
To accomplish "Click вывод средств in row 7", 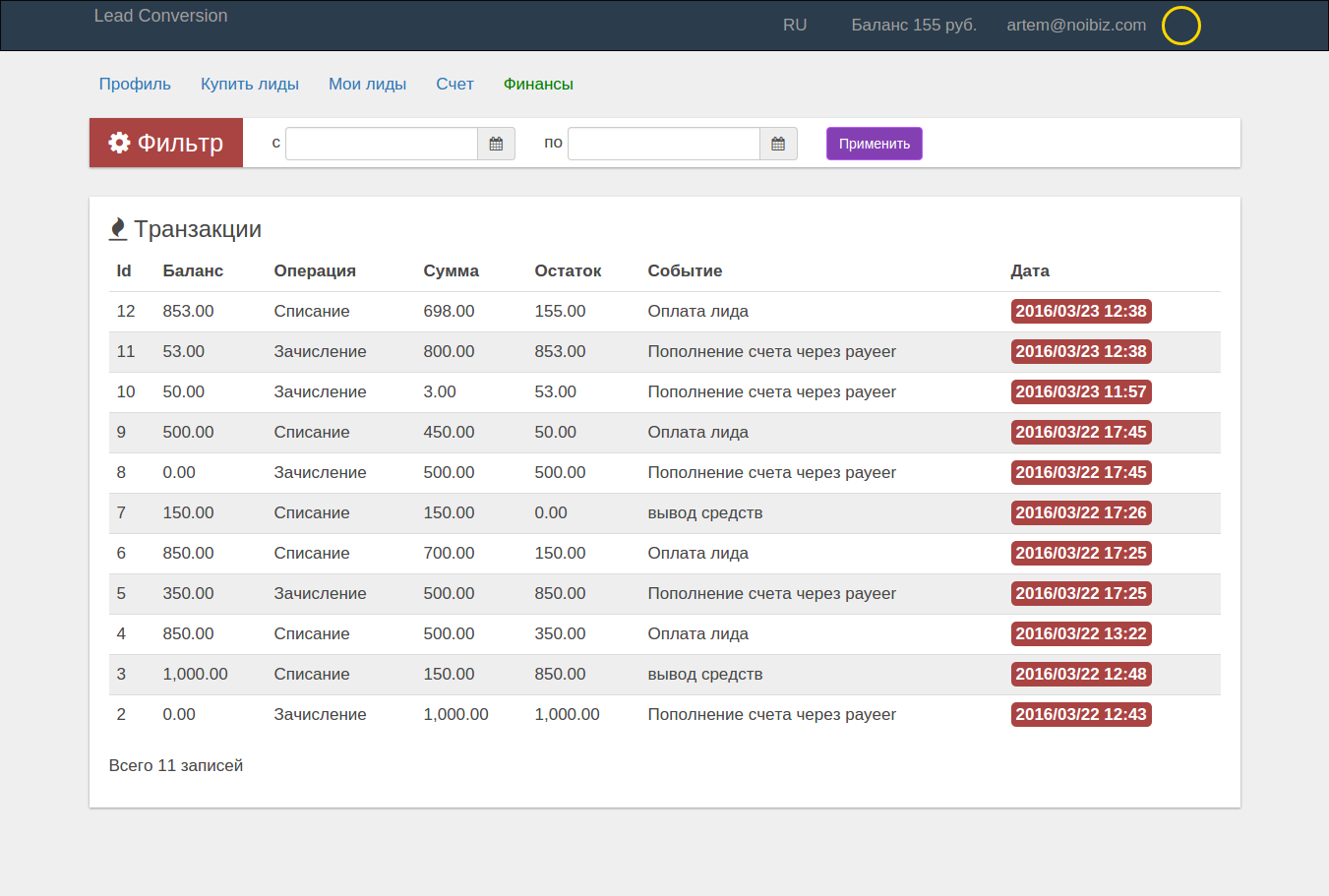I will click(705, 513).
